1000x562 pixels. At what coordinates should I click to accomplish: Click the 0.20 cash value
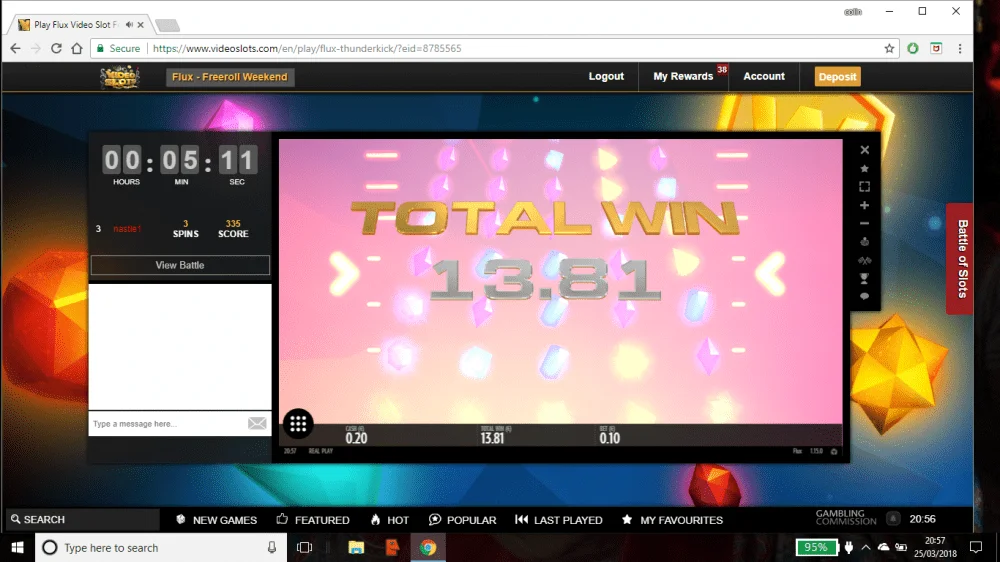[357, 438]
